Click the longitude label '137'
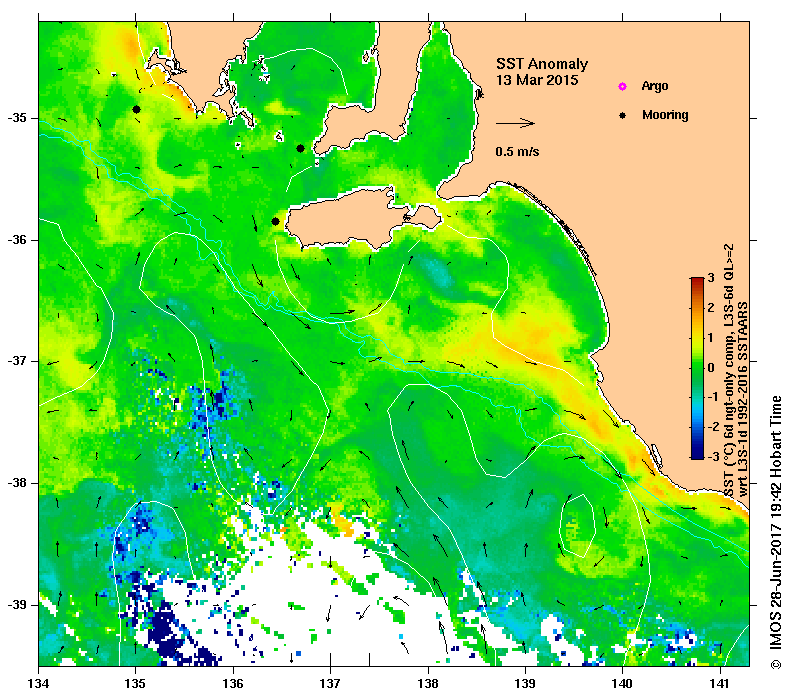The width and height of the screenshot is (791, 700). tap(330, 684)
